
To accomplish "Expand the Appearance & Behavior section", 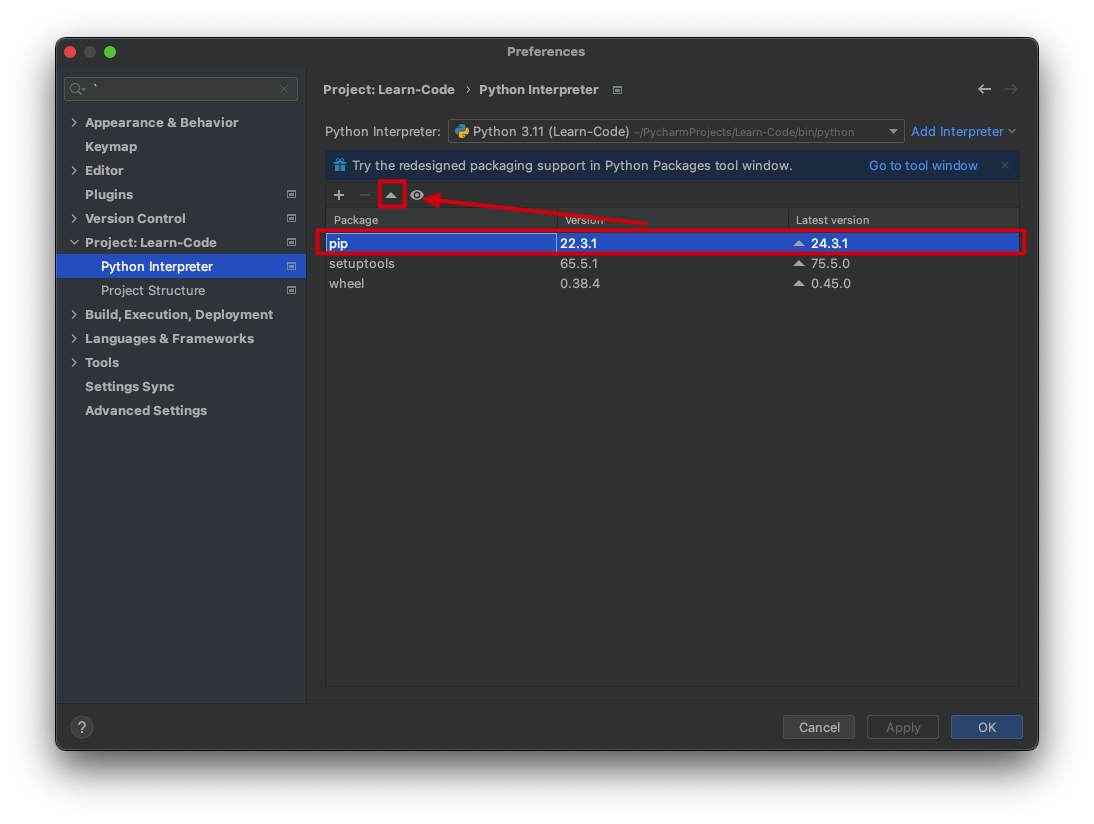I will click(x=74, y=122).
